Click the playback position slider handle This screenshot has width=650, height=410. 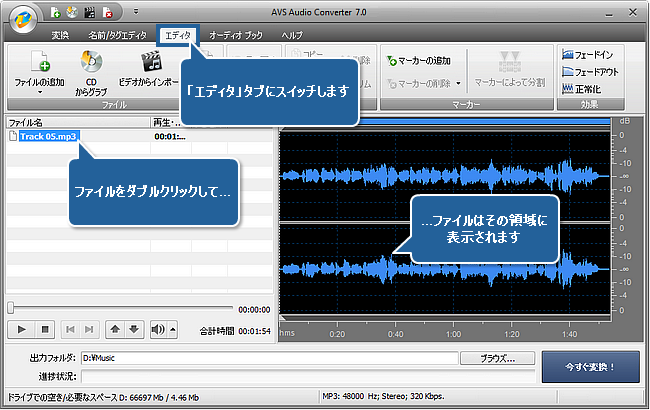11,308
